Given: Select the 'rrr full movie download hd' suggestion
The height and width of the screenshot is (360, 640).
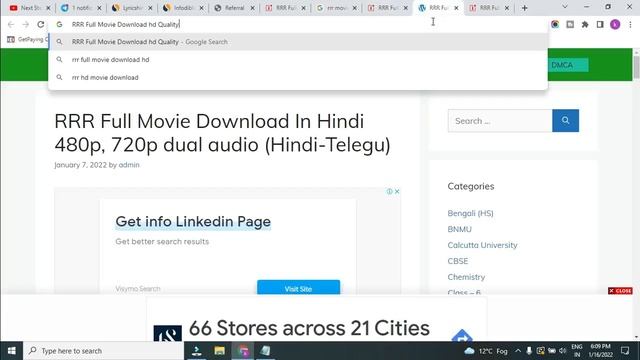Looking at the screenshot, I should [x=298, y=60].
